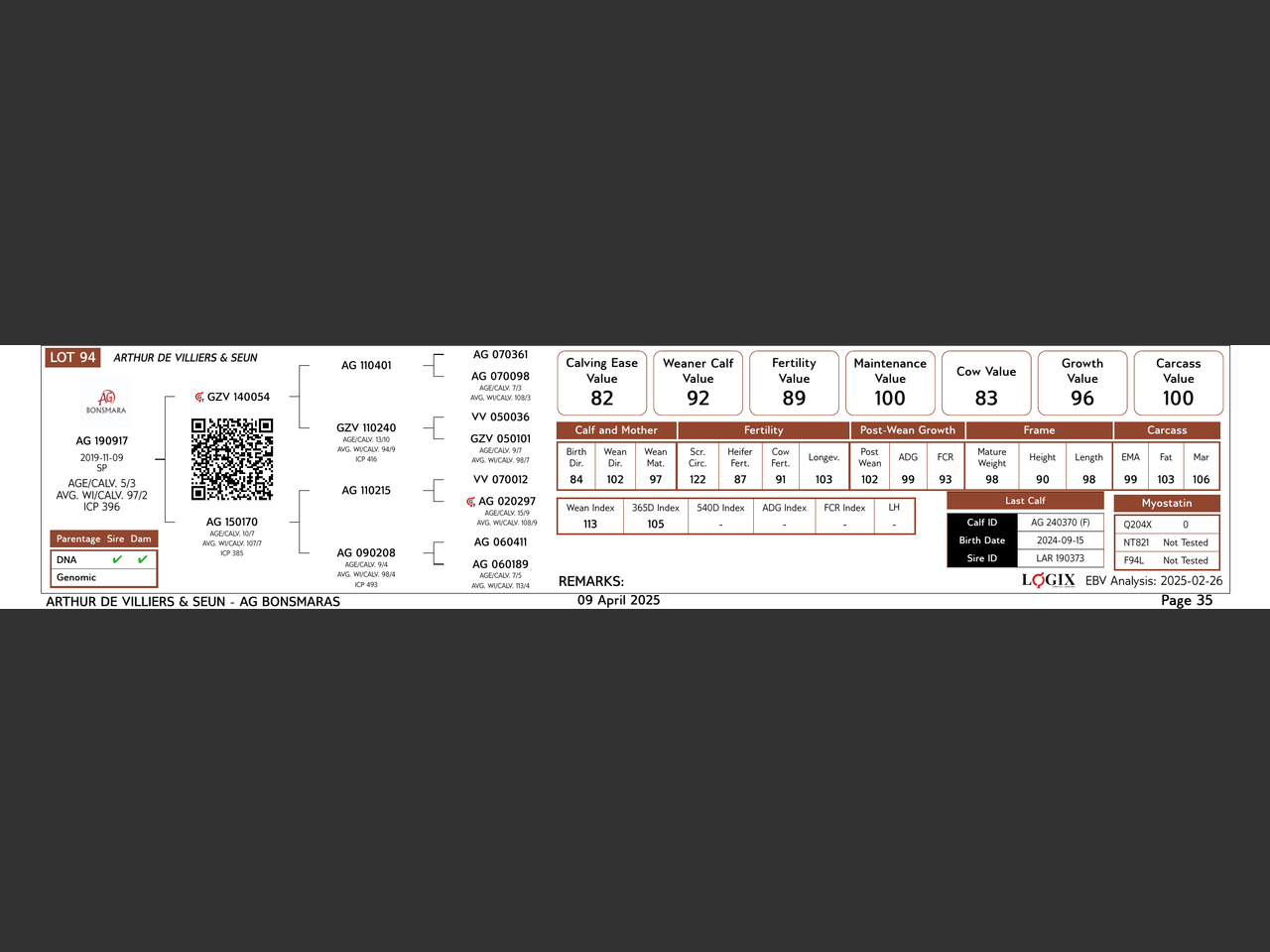Select the LOT 94 label
Viewport: 1270px width, 952px height.
pyautogui.click(x=72, y=357)
